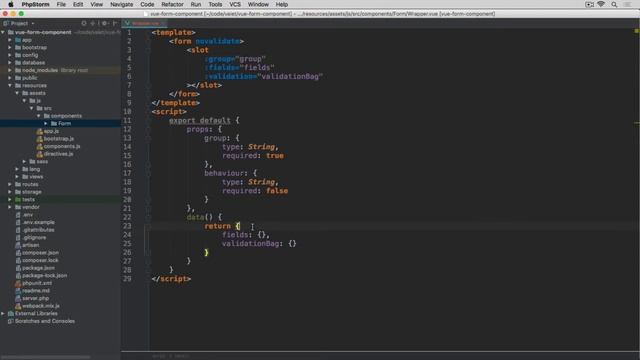Expand External Libraries node

click(3, 313)
